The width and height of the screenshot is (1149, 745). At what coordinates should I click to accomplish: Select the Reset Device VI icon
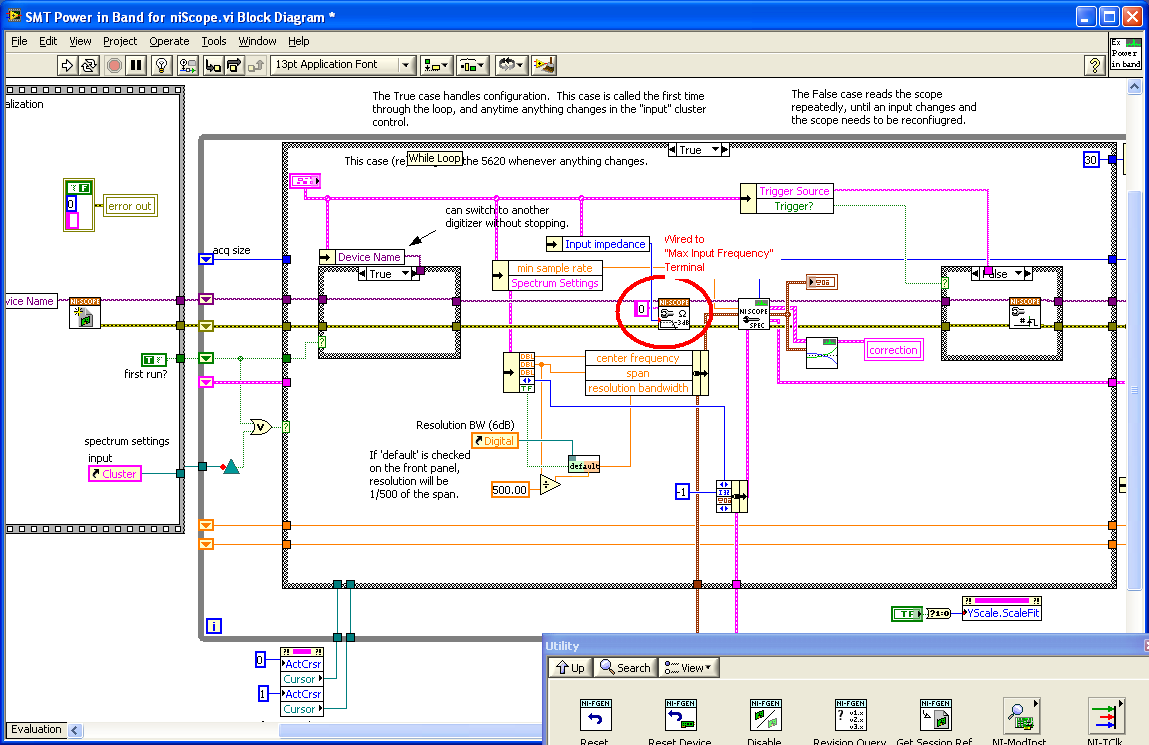(680, 715)
